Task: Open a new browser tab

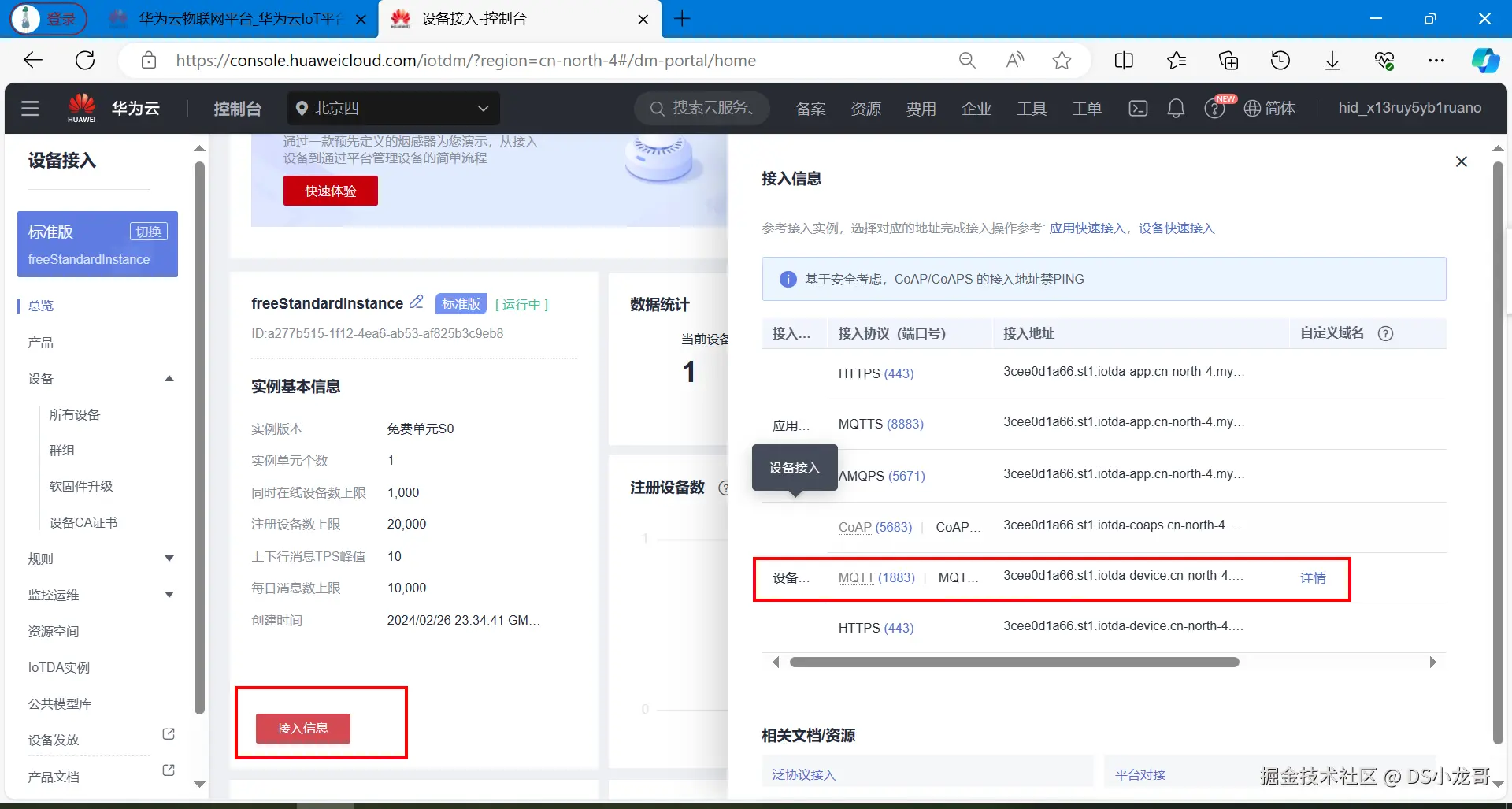Action: (682, 19)
